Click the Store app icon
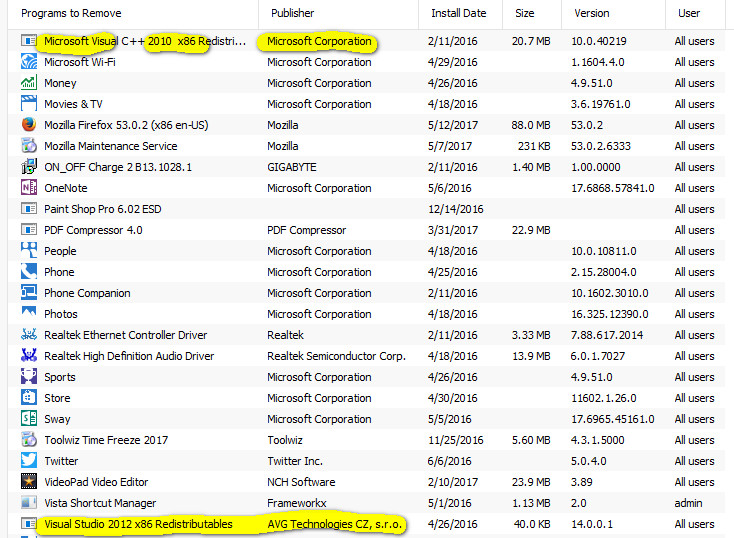Image resolution: width=734 pixels, height=538 pixels. coord(29,398)
